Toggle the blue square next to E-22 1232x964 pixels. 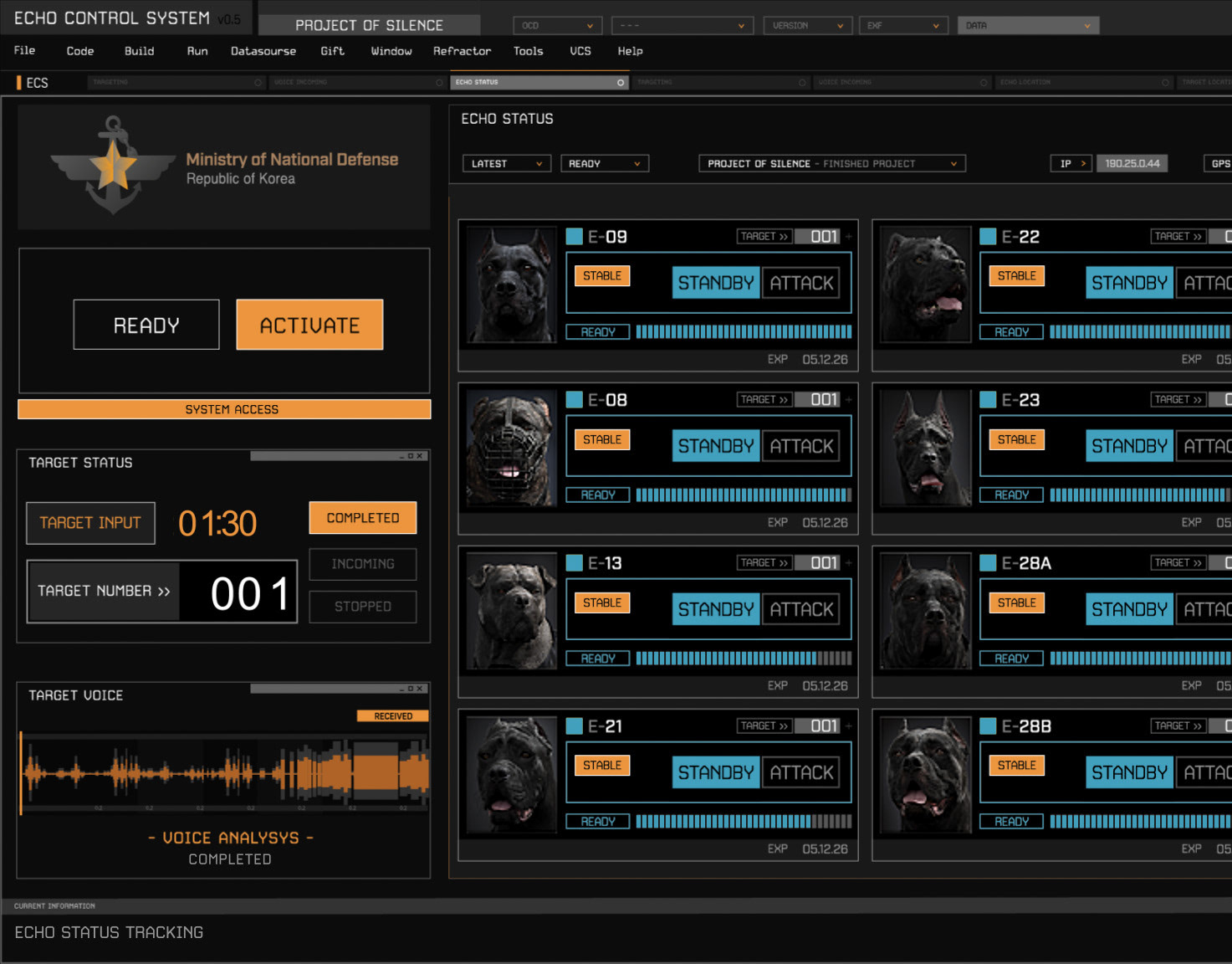pos(988,237)
